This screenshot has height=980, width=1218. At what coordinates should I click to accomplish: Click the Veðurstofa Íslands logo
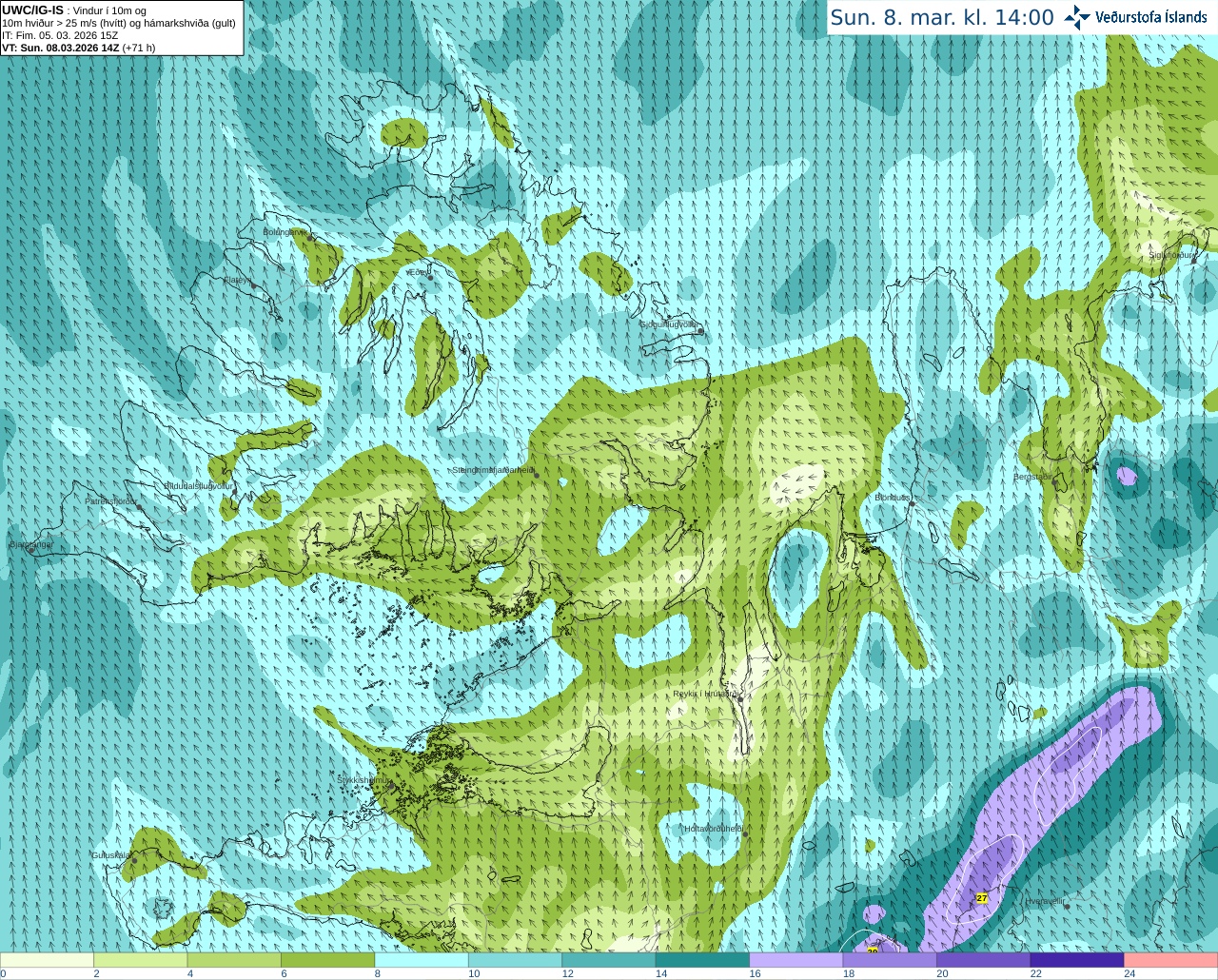[1135, 17]
